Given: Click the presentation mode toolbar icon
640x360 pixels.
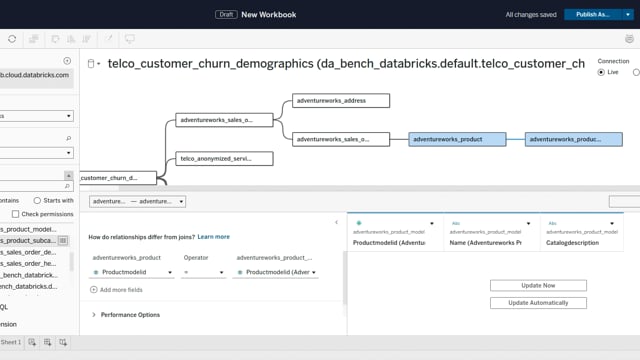Looking at the screenshot, I should tap(130, 39).
